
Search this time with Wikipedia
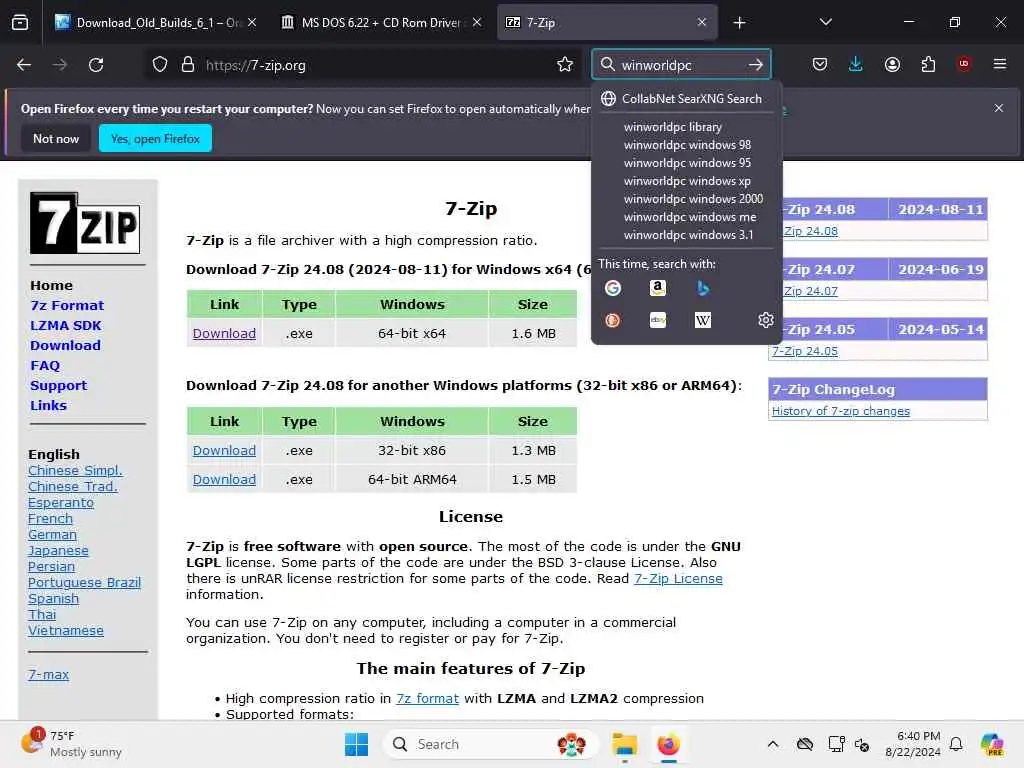[x=703, y=320]
